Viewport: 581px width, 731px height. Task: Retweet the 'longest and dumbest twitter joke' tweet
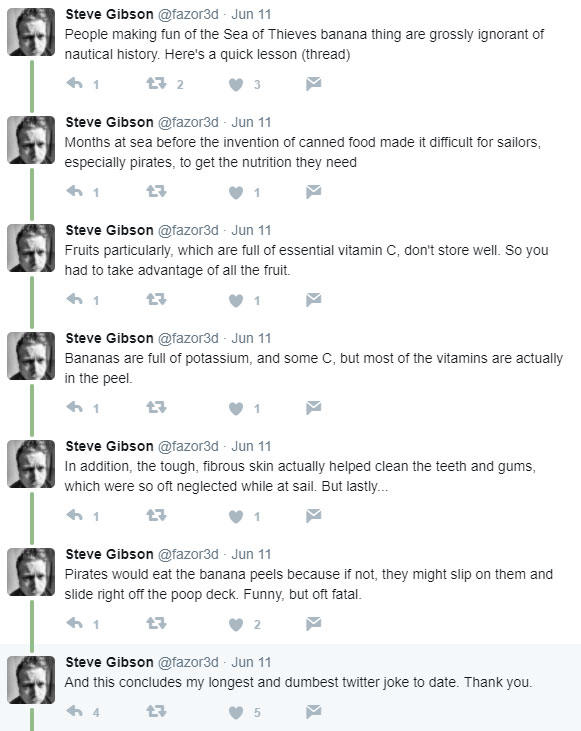point(156,711)
